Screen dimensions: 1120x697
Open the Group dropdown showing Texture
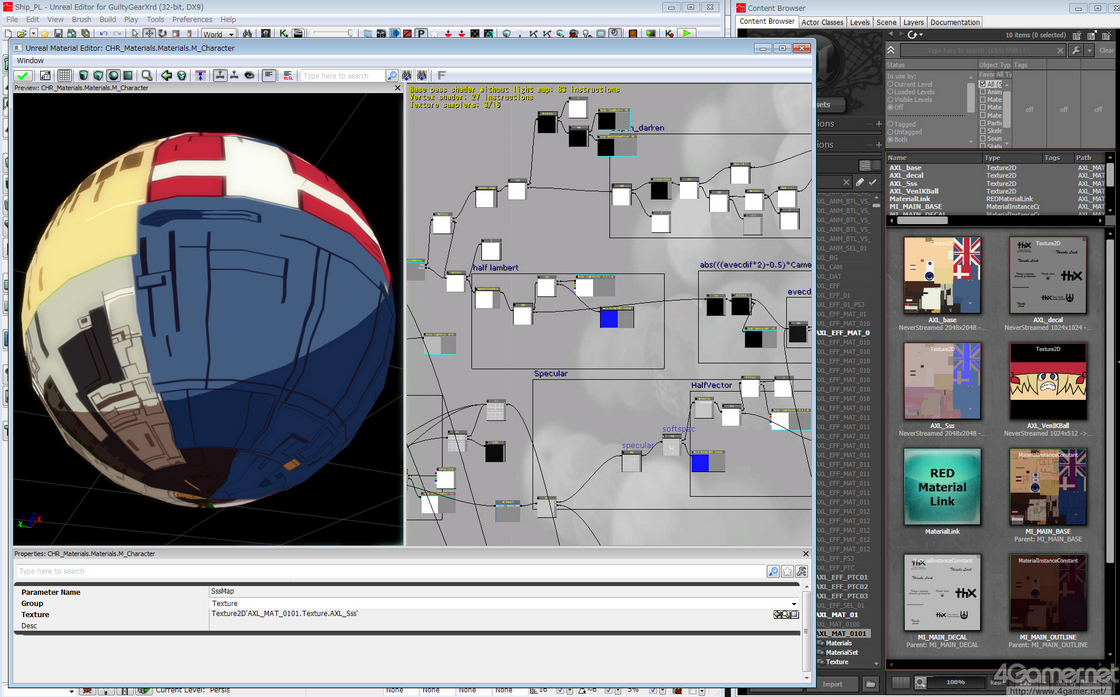[795, 604]
